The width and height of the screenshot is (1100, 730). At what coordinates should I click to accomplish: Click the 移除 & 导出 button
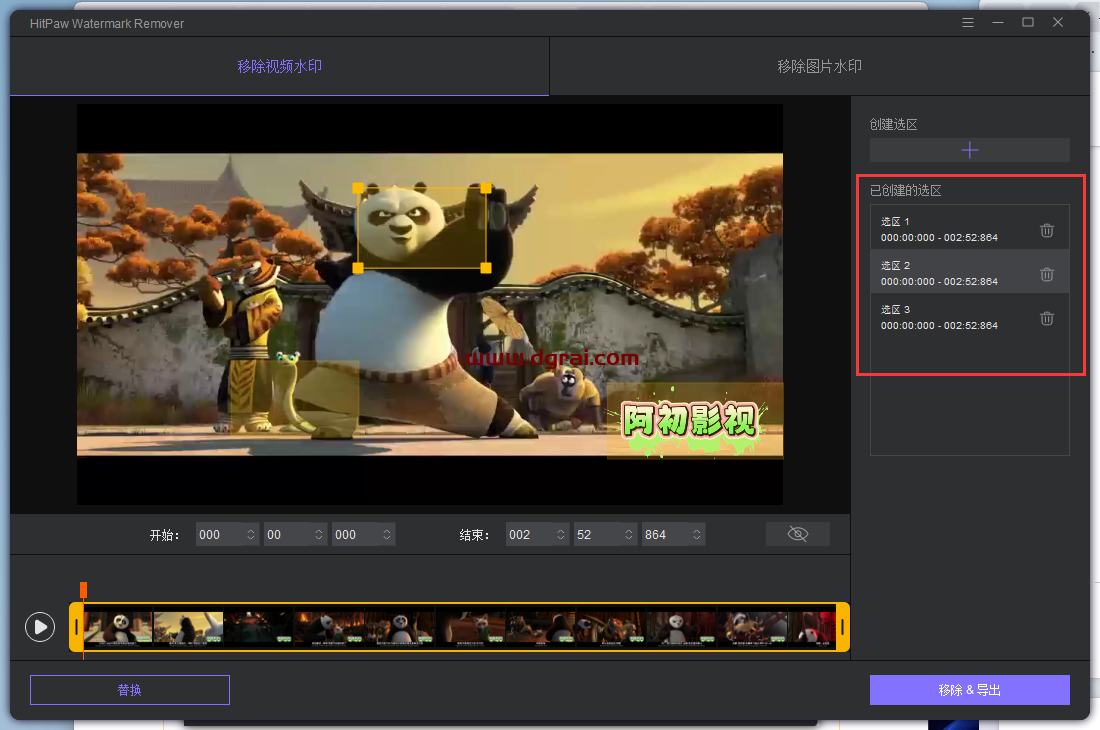pos(970,690)
